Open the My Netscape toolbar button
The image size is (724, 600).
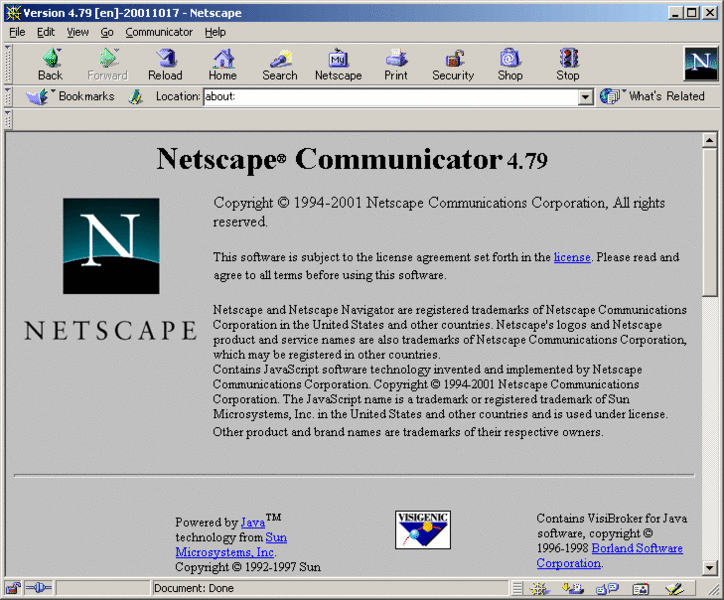coord(338,65)
